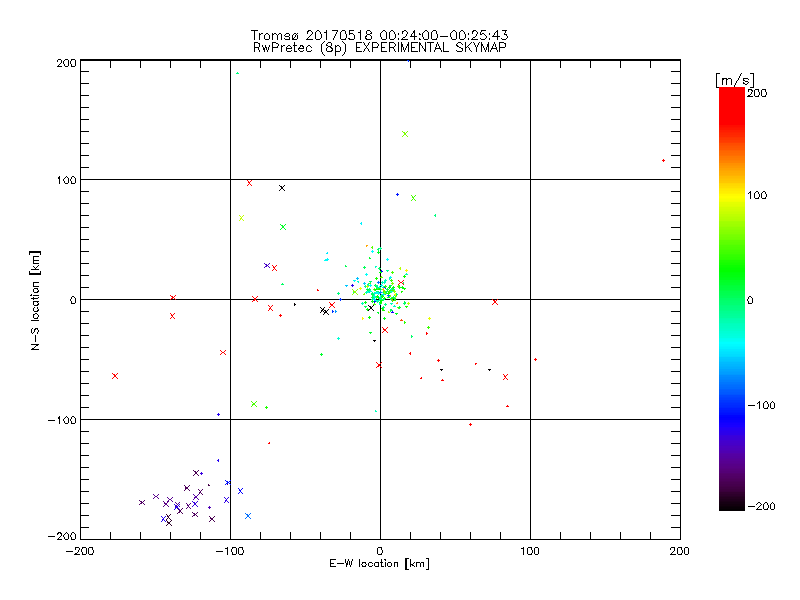
Task: Click the E-W axis tick label '-200'
Action: pos(80,552)
